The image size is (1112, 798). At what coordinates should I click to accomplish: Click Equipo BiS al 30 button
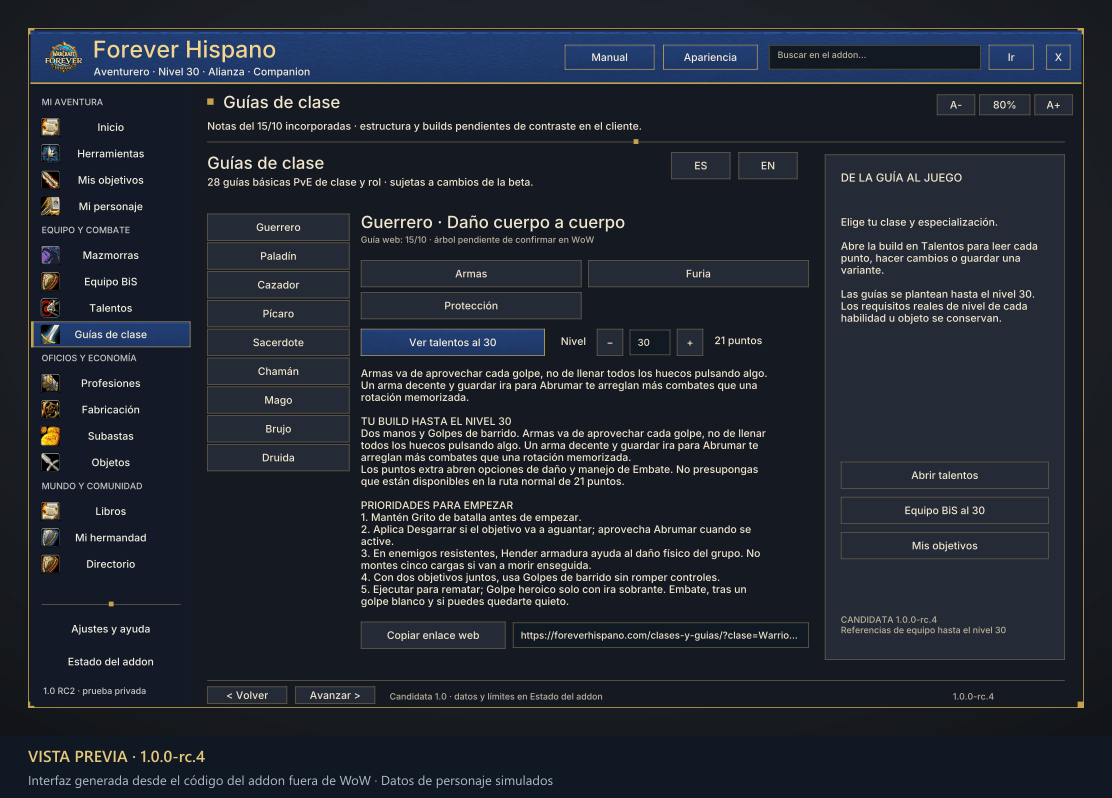click(945, 511)
